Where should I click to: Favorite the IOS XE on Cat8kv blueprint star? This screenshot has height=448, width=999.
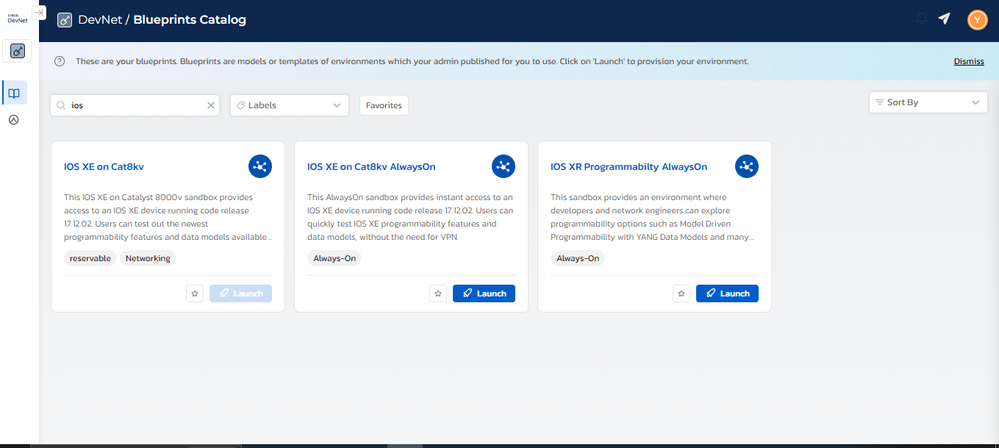click(x=195, y=293)
